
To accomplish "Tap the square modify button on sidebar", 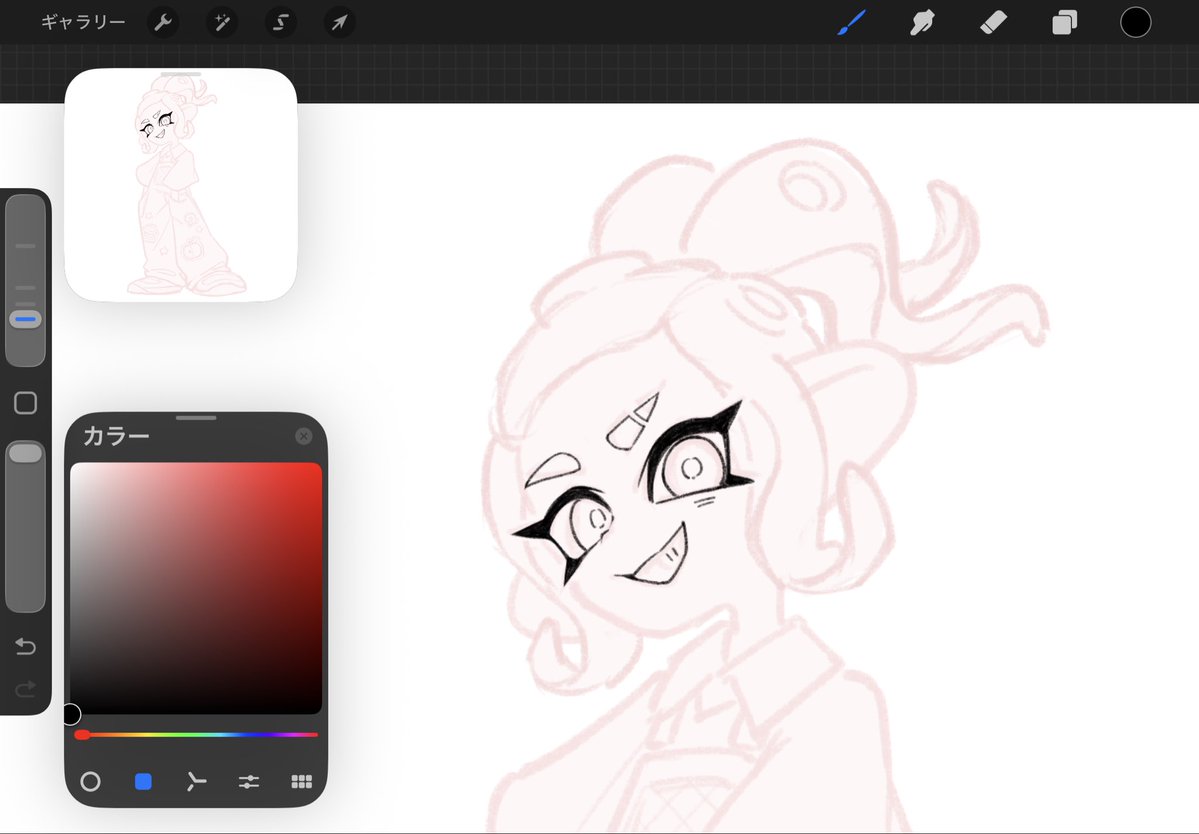I will [x=25, y=403].
